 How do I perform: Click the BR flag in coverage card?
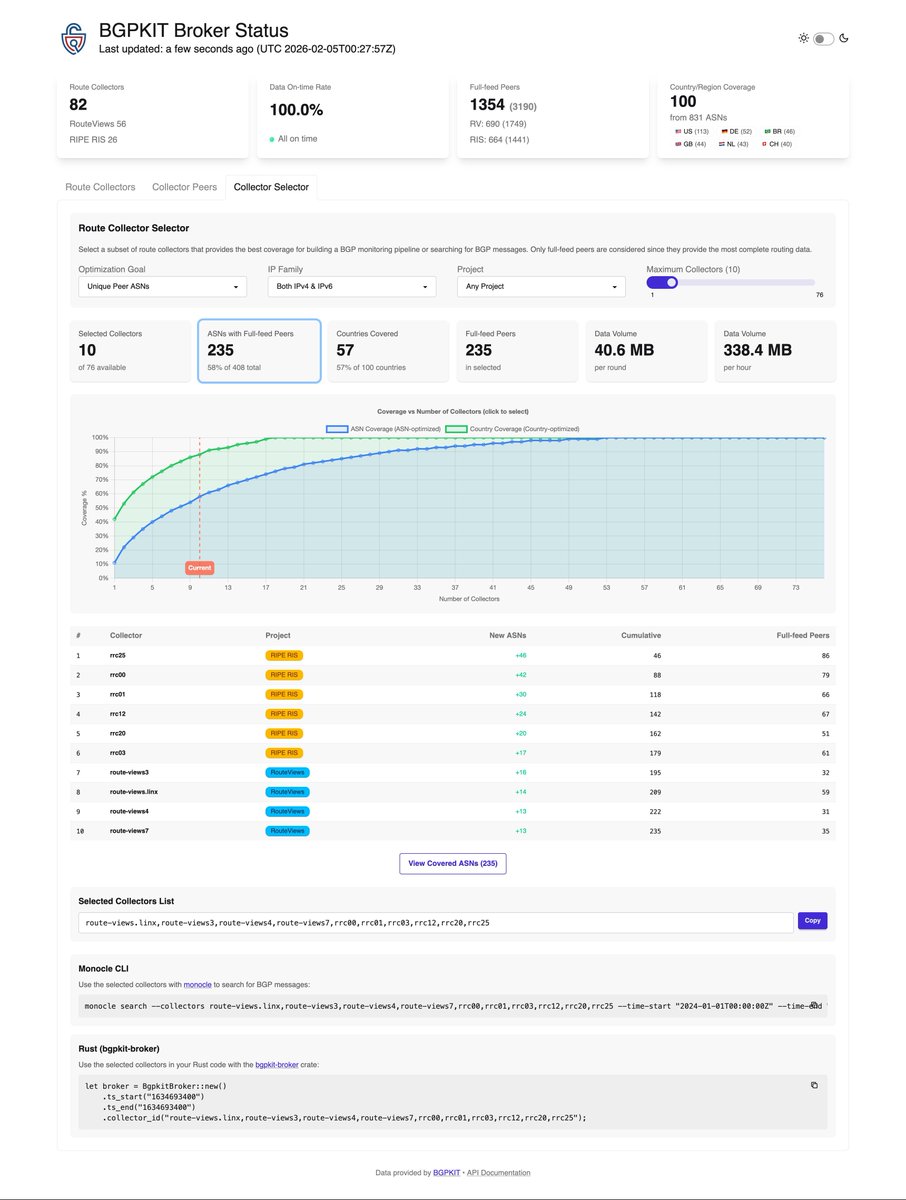pyautogui.click(x=767, y=131)
